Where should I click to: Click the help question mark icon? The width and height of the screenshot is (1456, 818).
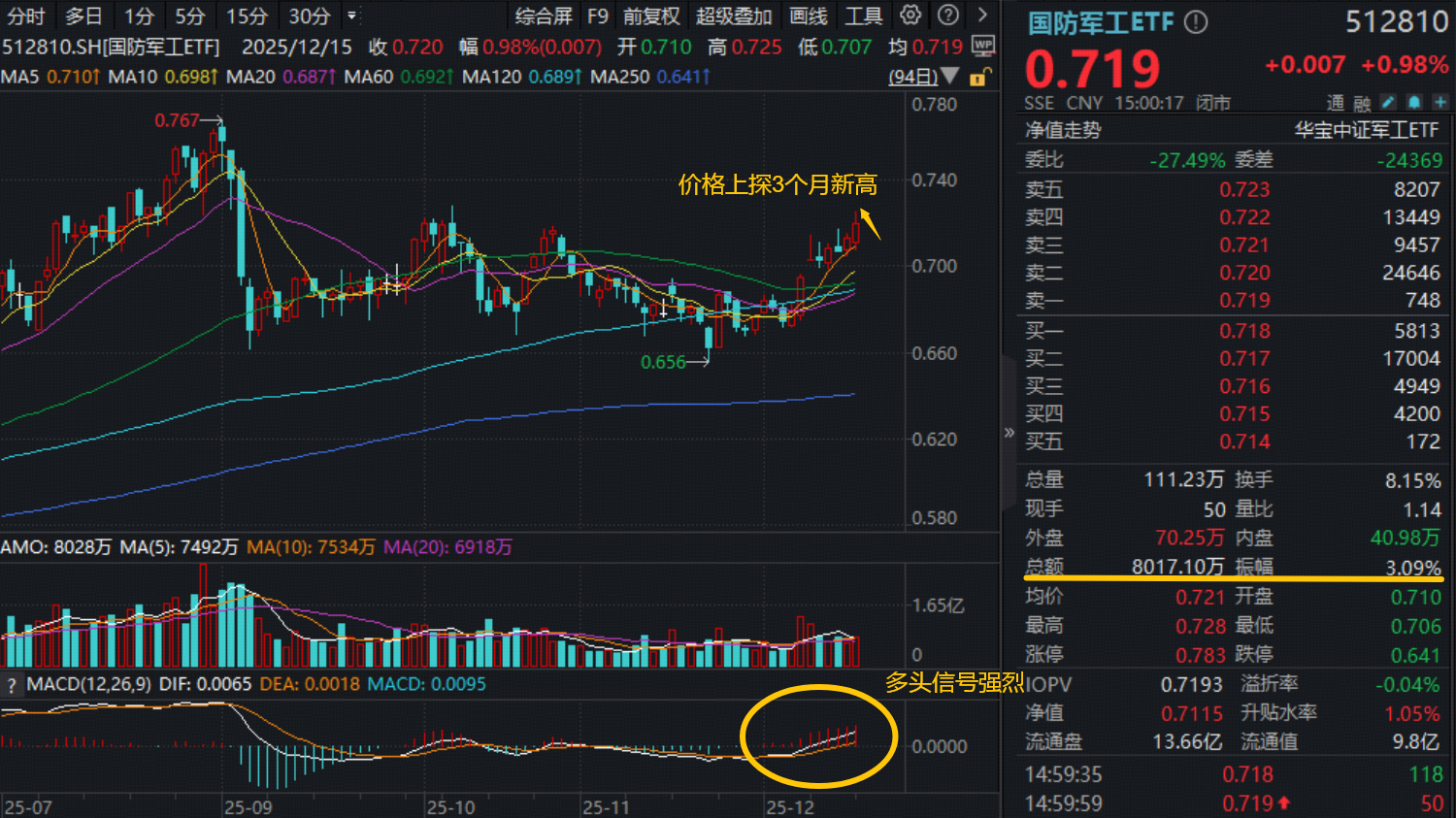[x=948, y=16]
